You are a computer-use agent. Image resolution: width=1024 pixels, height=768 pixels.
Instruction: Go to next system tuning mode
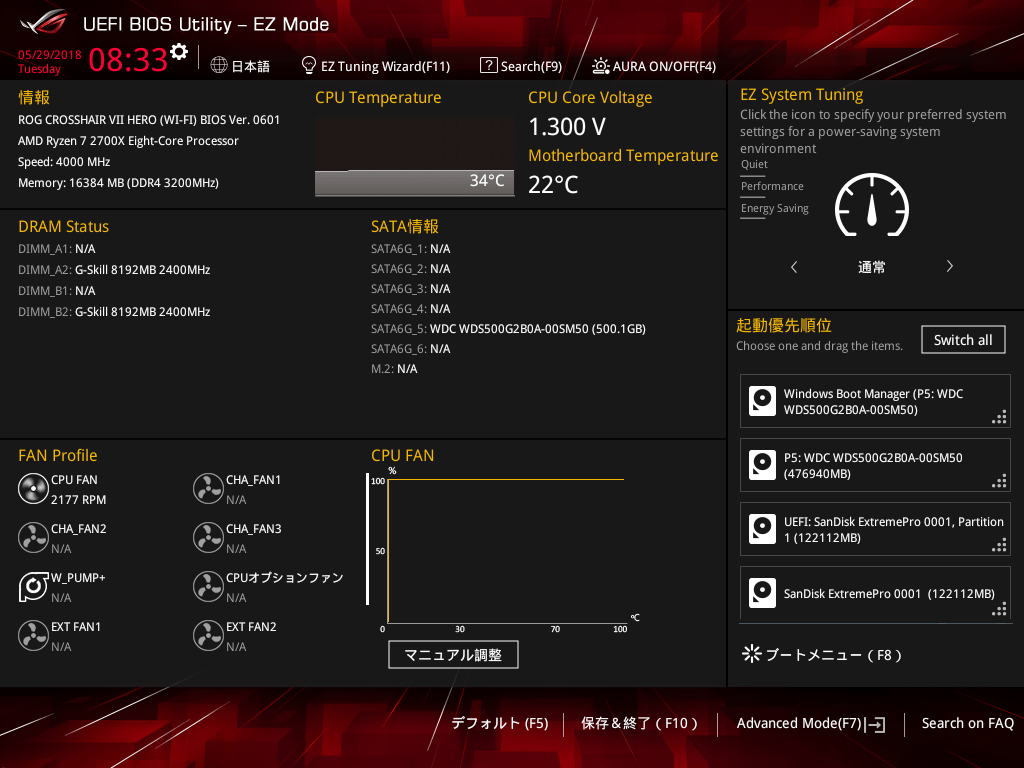click(950, 266)
